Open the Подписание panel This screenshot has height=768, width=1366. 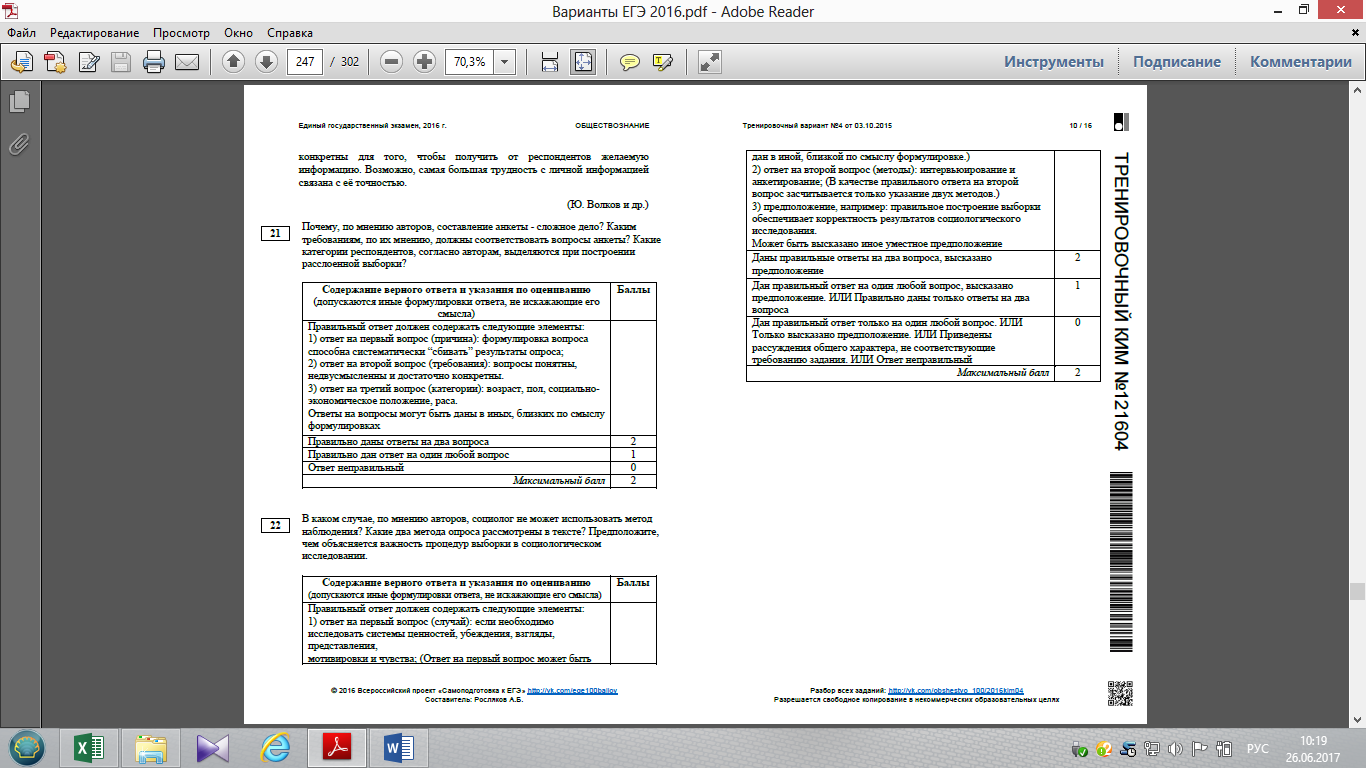coord(1177,62)
